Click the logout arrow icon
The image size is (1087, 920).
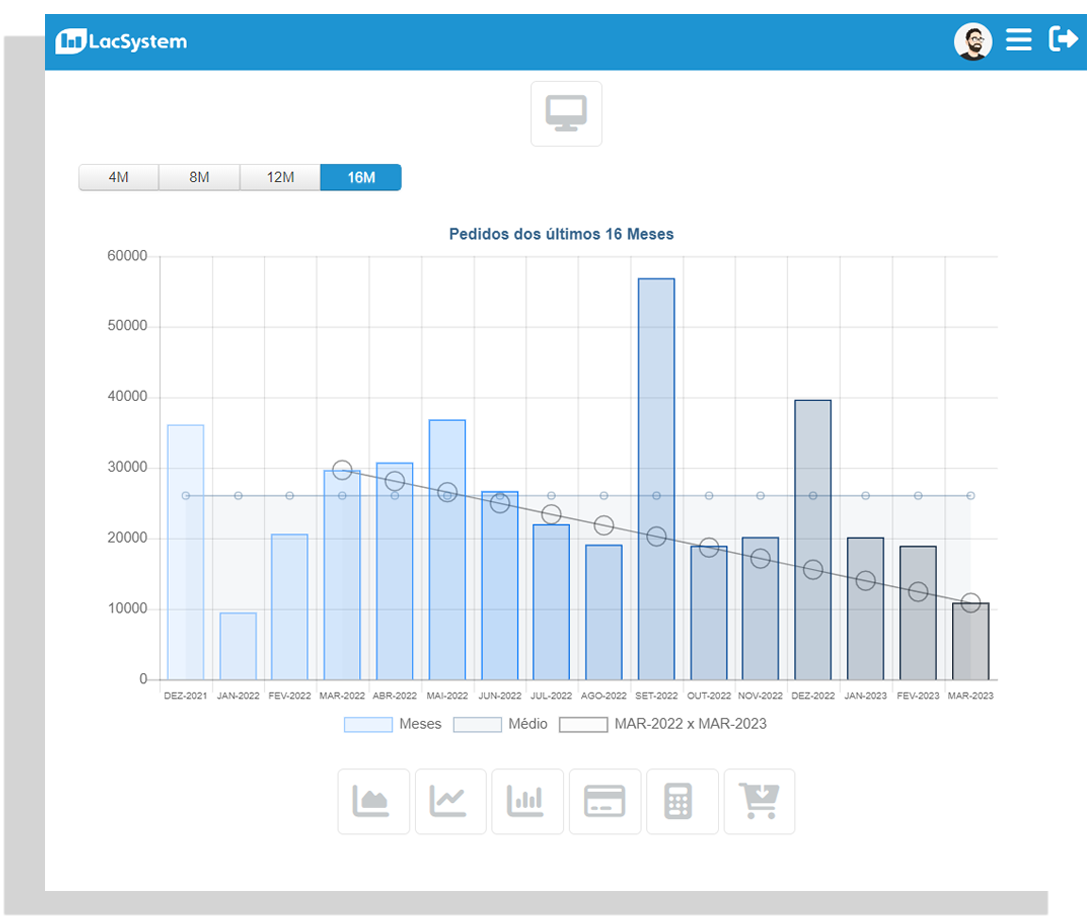1062,40
